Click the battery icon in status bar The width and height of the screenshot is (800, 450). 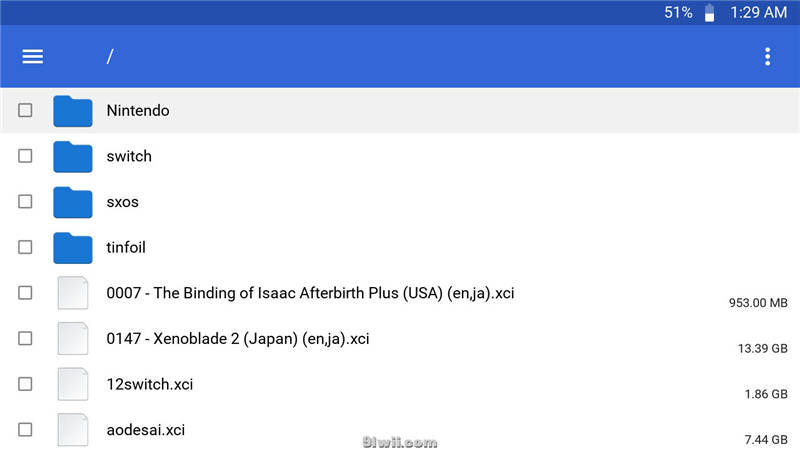click(709, 13)
